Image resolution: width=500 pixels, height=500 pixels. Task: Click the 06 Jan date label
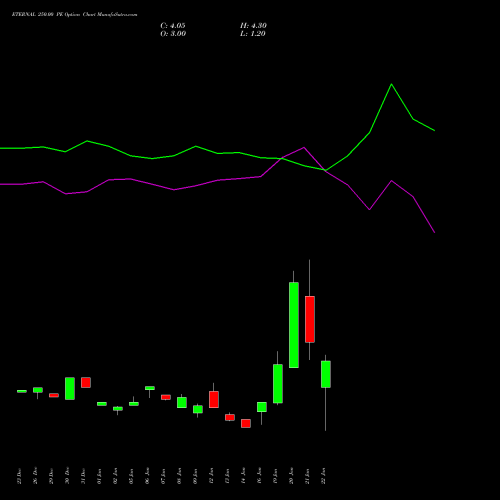pyautogui.click(x=147, y=476)
